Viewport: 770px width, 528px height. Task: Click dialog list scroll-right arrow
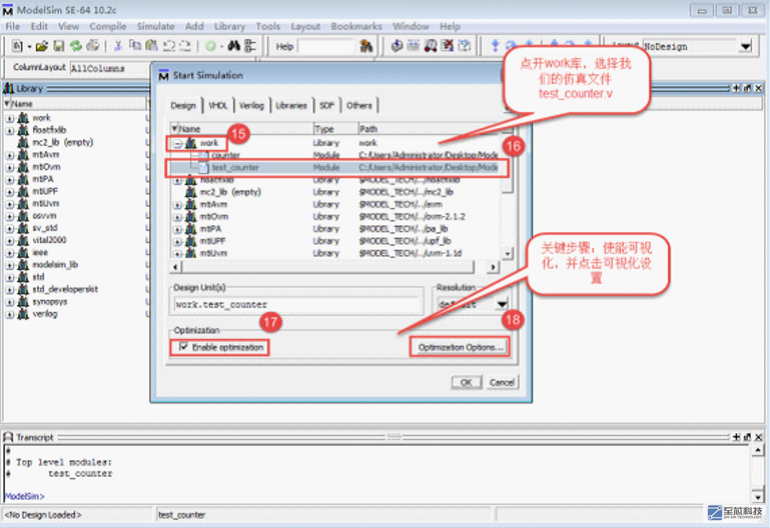coord(493,267)
